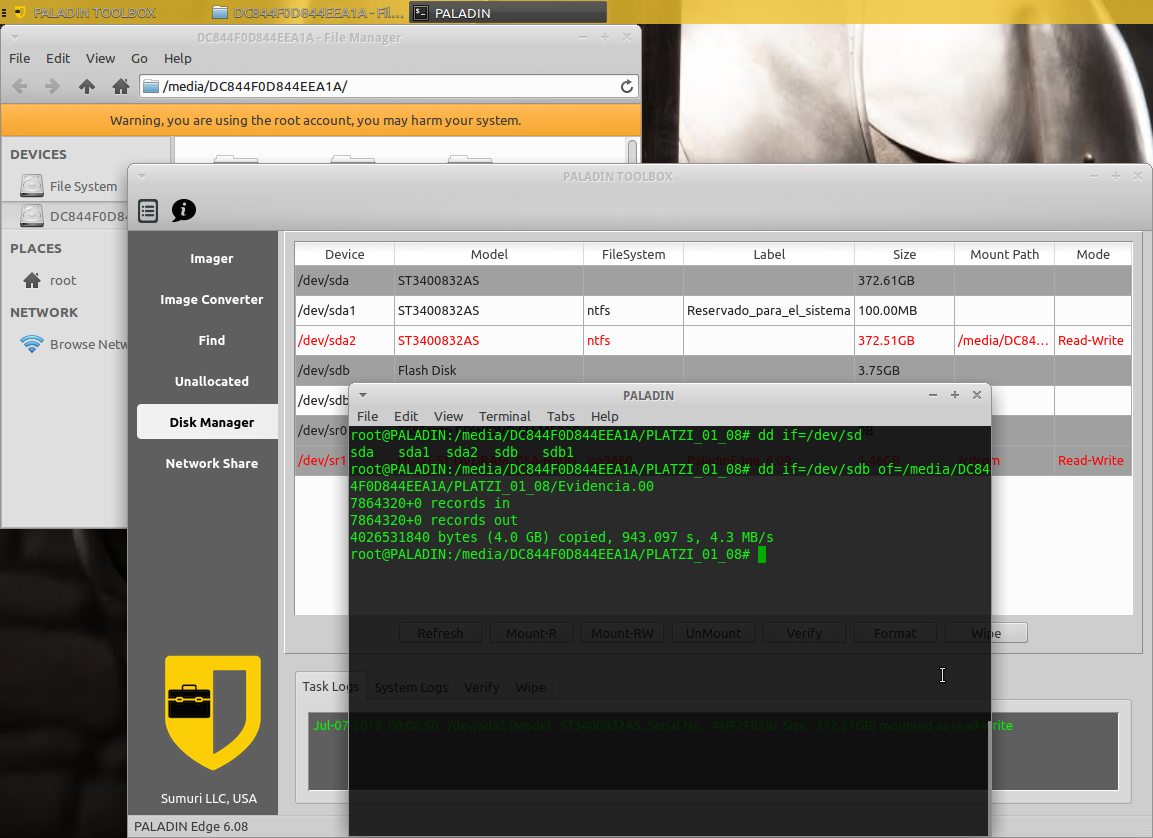The width and height of the screenshot is (1153, 838).
Task: Open the Tabs menu in PALADIN terminal
Action: [561, 416]
